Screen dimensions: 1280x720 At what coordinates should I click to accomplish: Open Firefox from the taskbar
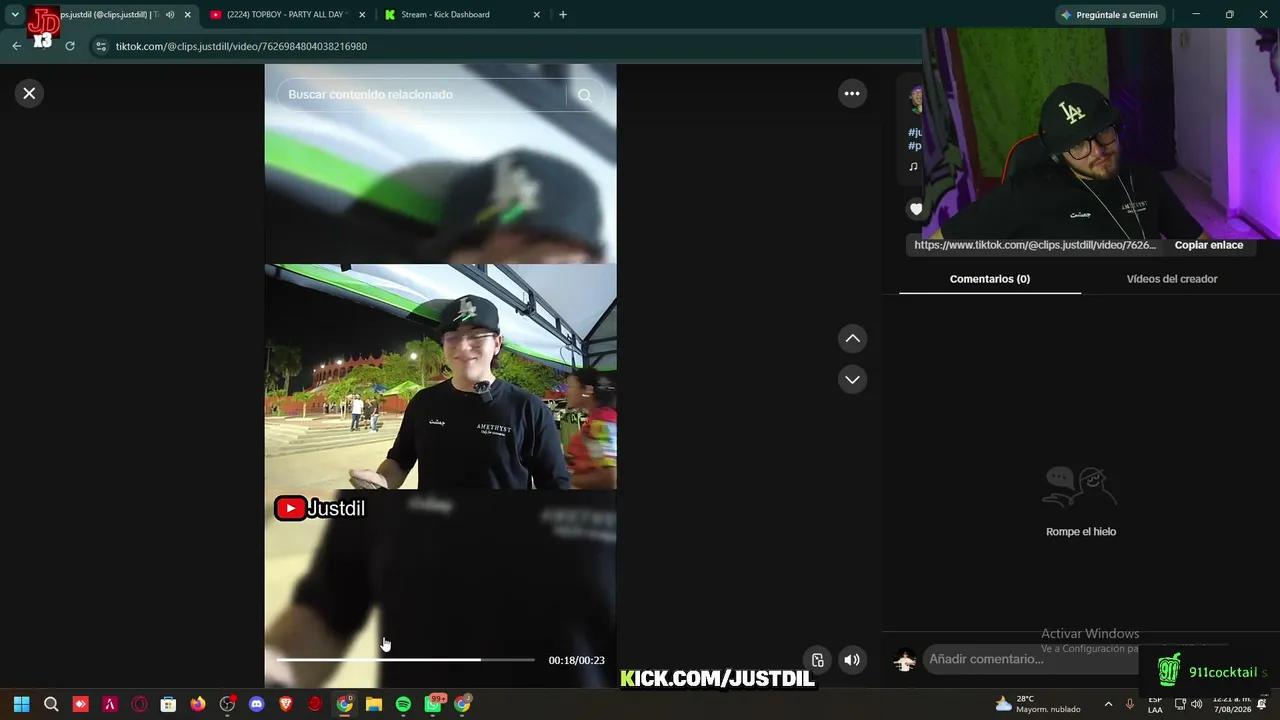pyautogui.click(x=198, y=704)
